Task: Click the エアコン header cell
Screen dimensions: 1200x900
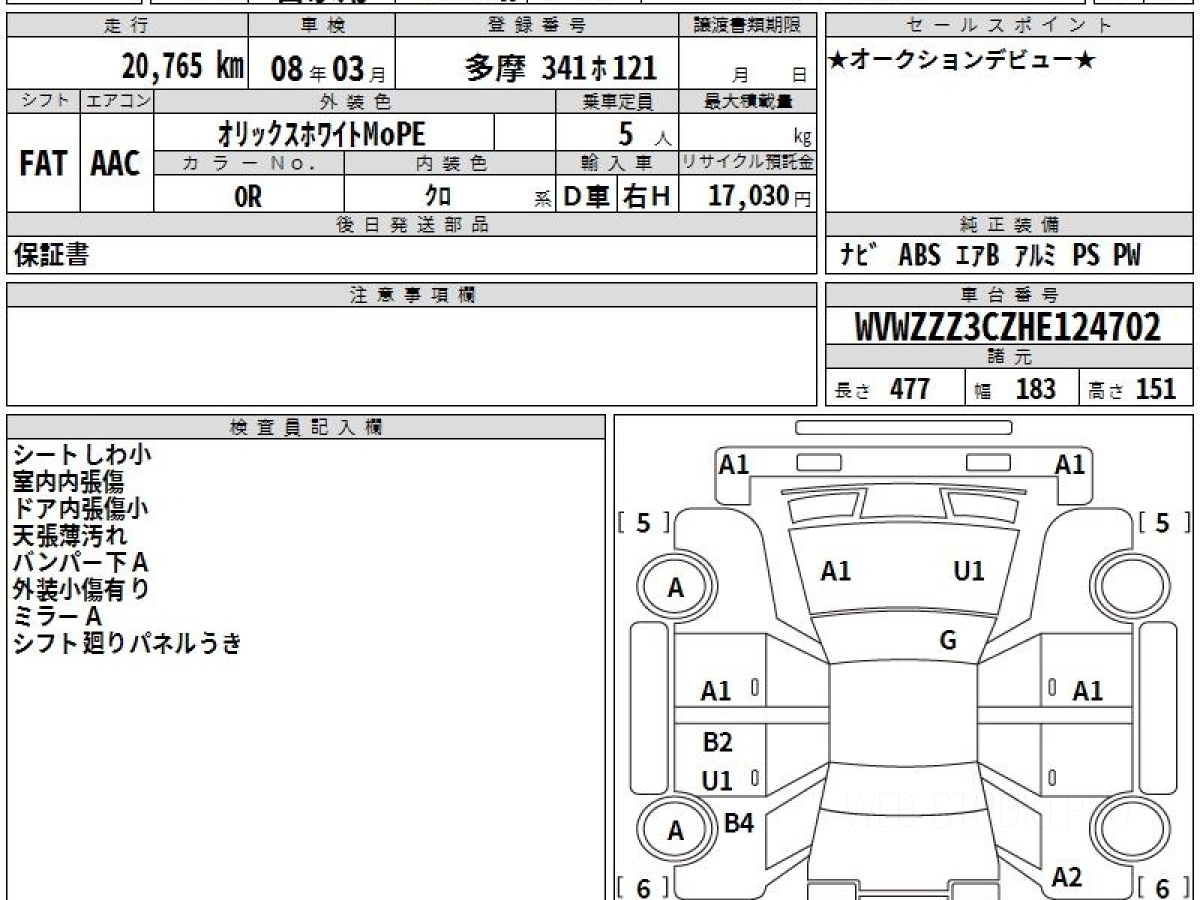Action: (x=117, y=101)
